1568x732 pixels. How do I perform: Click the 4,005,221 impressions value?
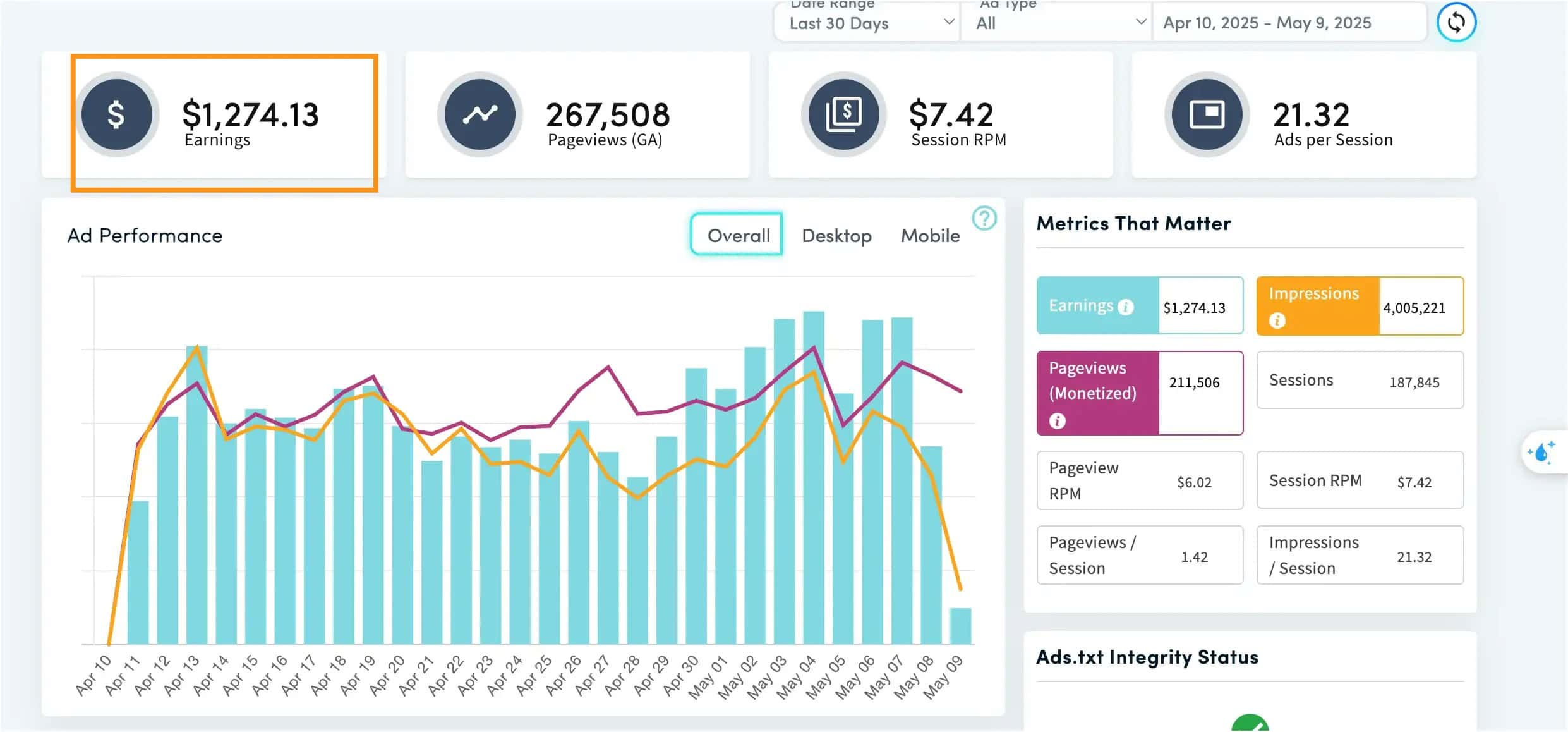1414,308
